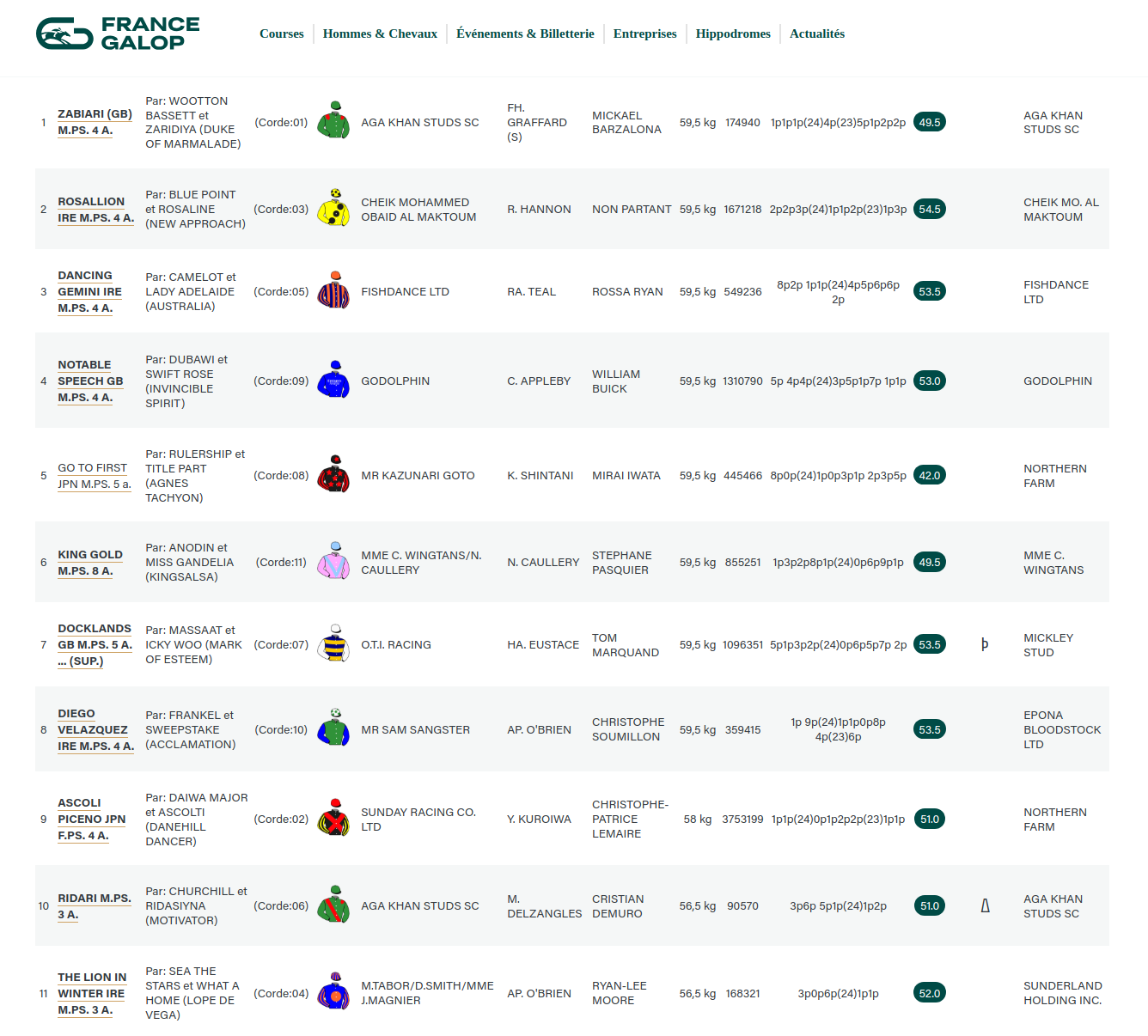Click trainer name R. HANNON
This screenshot has height=1036, width=1148.
pyautogui.click(x=539, y=209)
